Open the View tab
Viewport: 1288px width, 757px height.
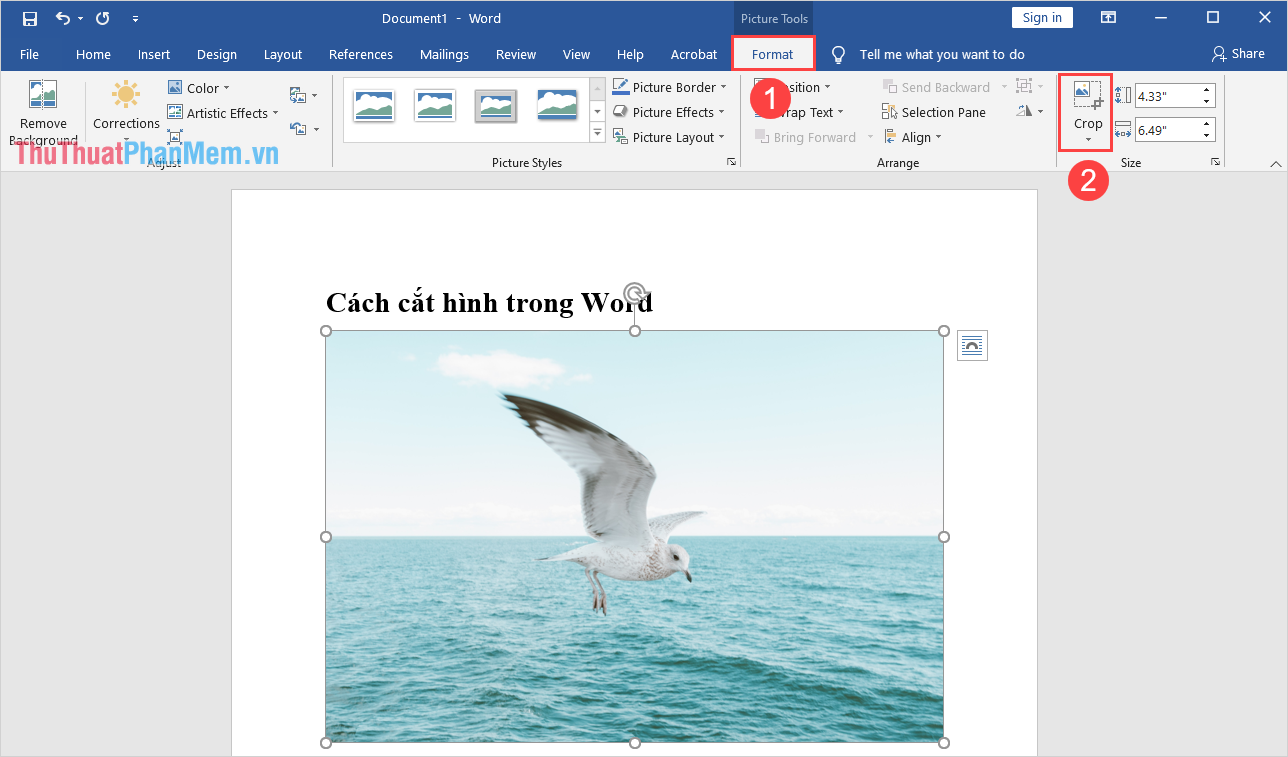coord(576,54)
